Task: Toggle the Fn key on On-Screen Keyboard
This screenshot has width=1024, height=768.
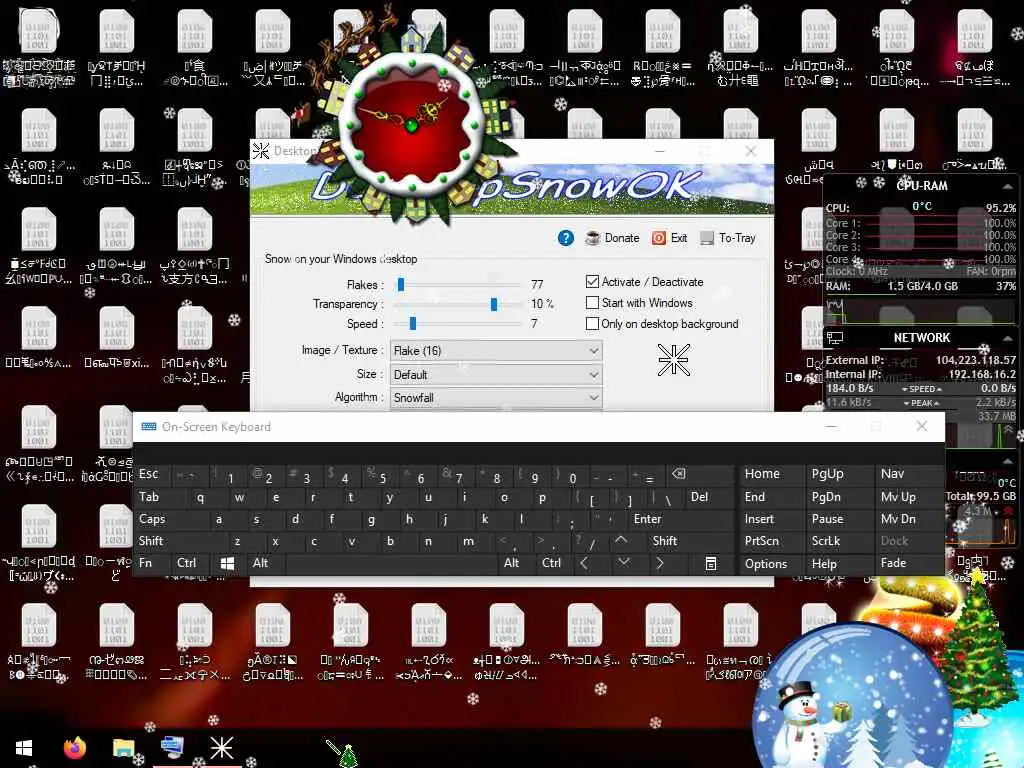Action: click(151, 563)
